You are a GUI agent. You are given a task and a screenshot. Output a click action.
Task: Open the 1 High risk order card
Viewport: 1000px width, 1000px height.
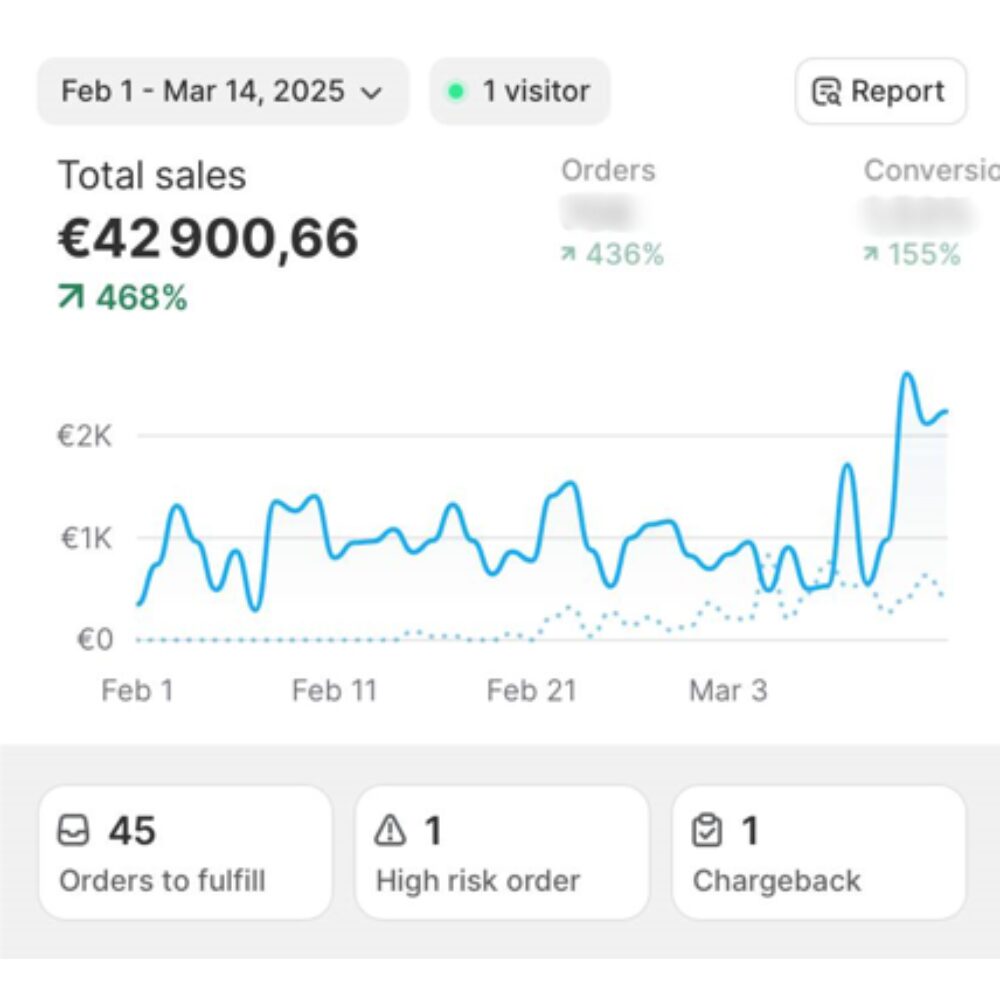[x=502, y=853]
